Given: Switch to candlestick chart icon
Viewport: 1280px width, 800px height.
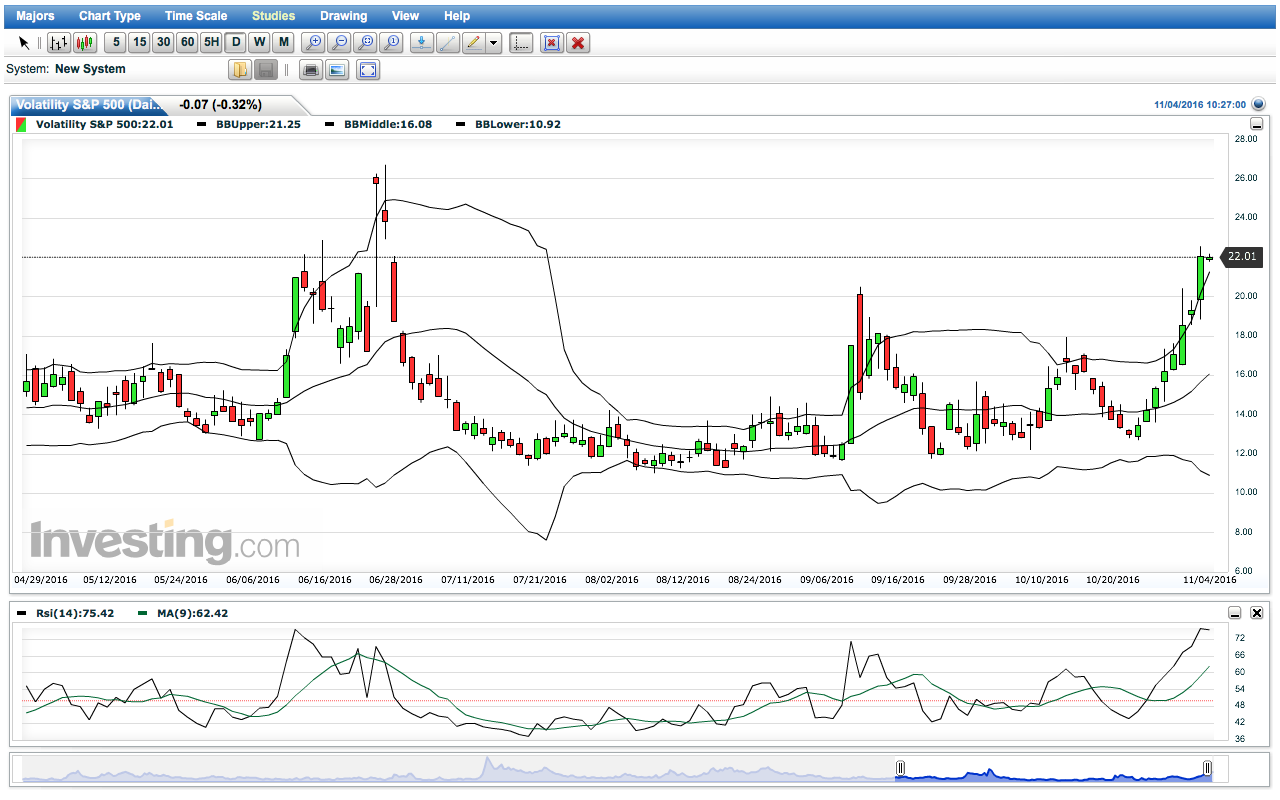Looking at the screenshot, I should click(85, 42).
